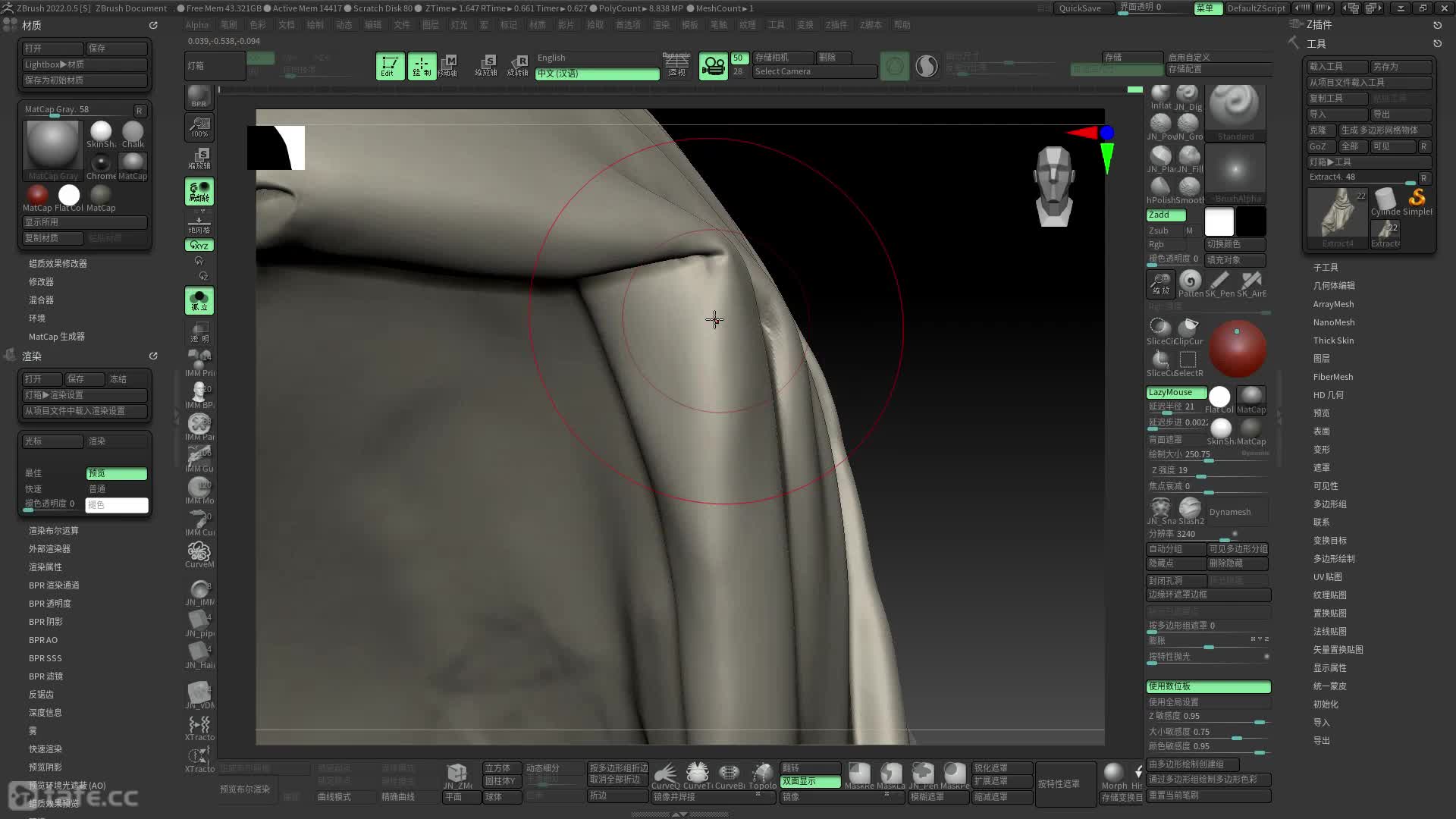Select the SliceCirc brush
The width and height of the screenshot is (1456, 819).
click(x=1160, y=331)
